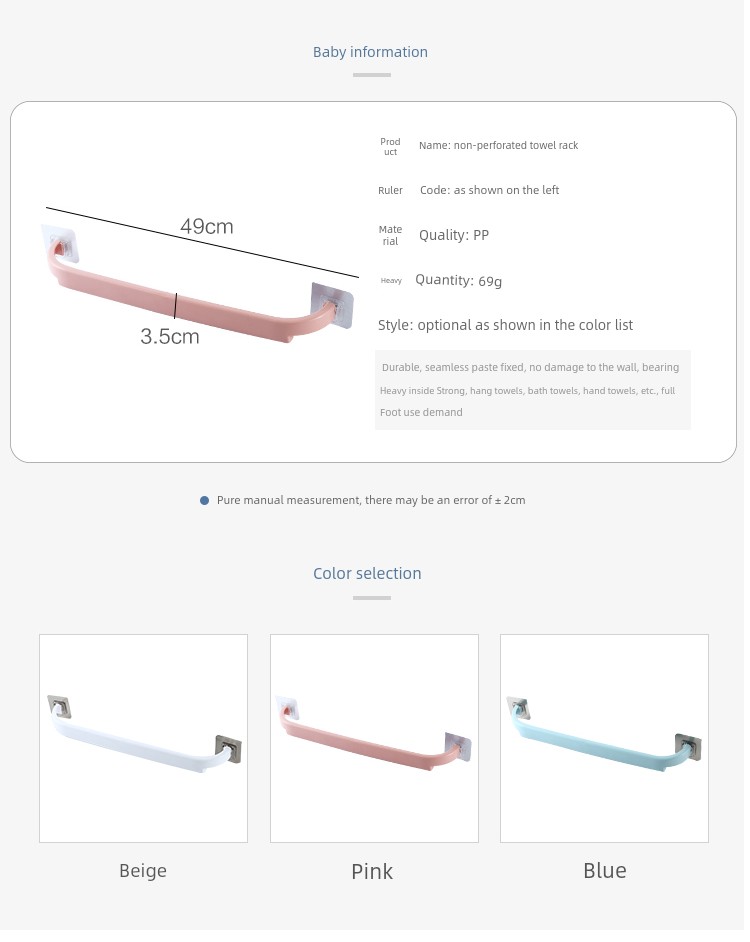Click the 3.5cm width measurement label
The width and height of the screenshot is (750, 942).
tap(171, 338)
